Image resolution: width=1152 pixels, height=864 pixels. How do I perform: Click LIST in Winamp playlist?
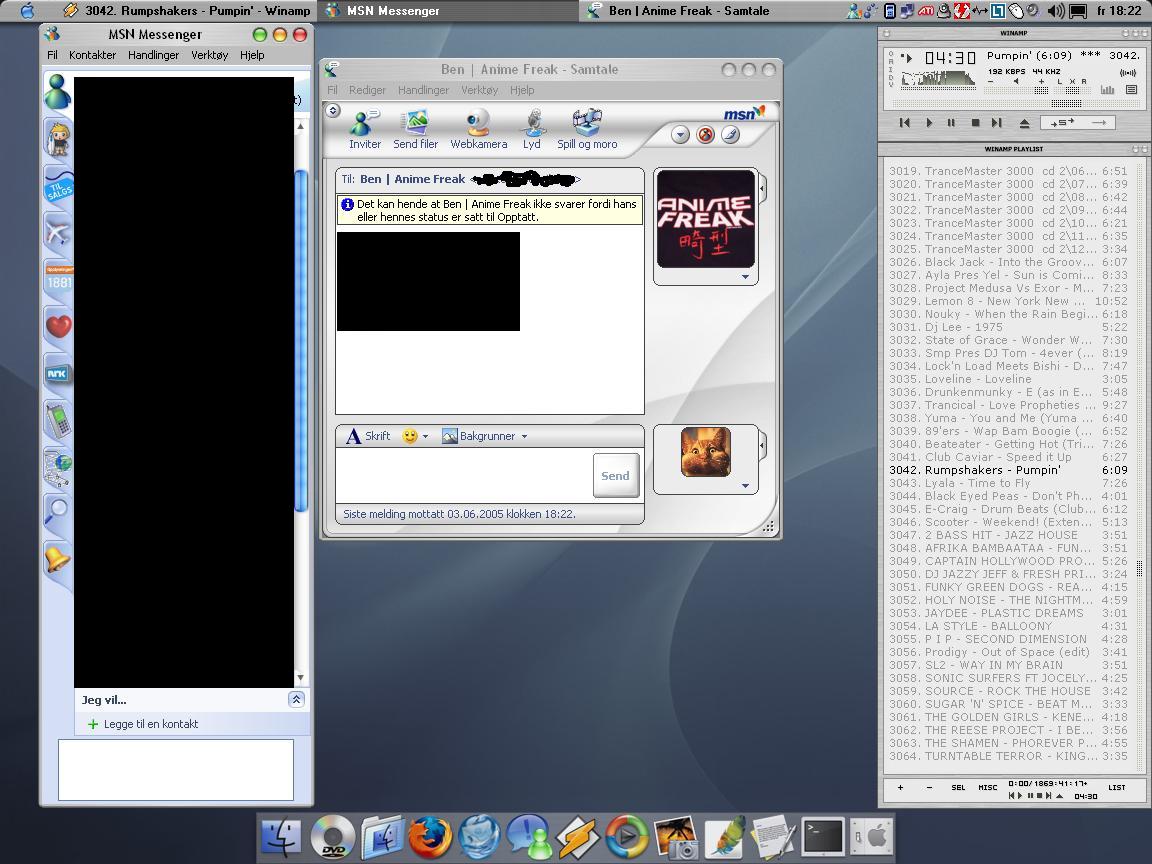1117,788
